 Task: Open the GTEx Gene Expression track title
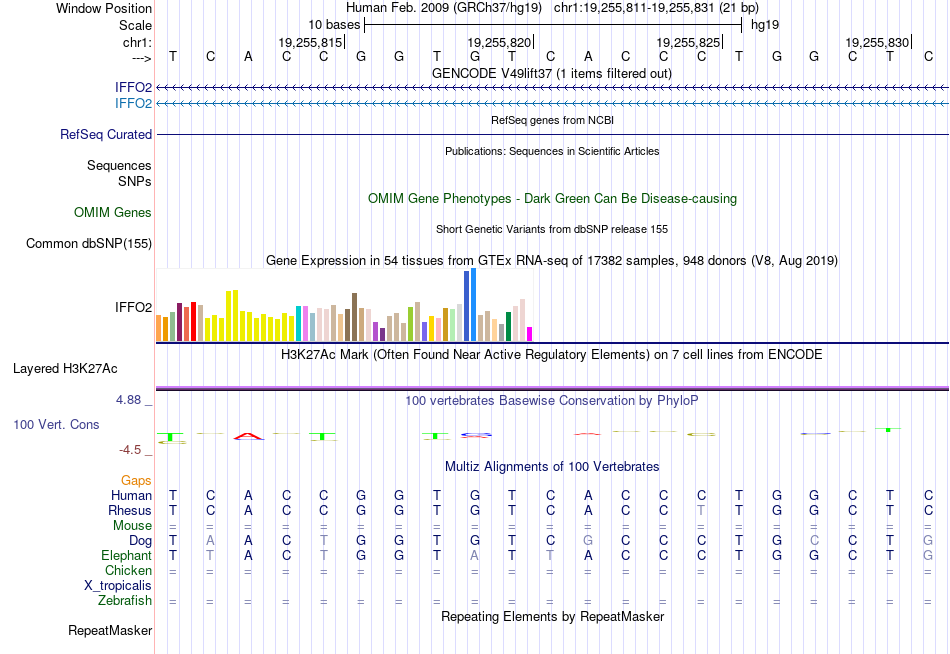coord(552,261)
